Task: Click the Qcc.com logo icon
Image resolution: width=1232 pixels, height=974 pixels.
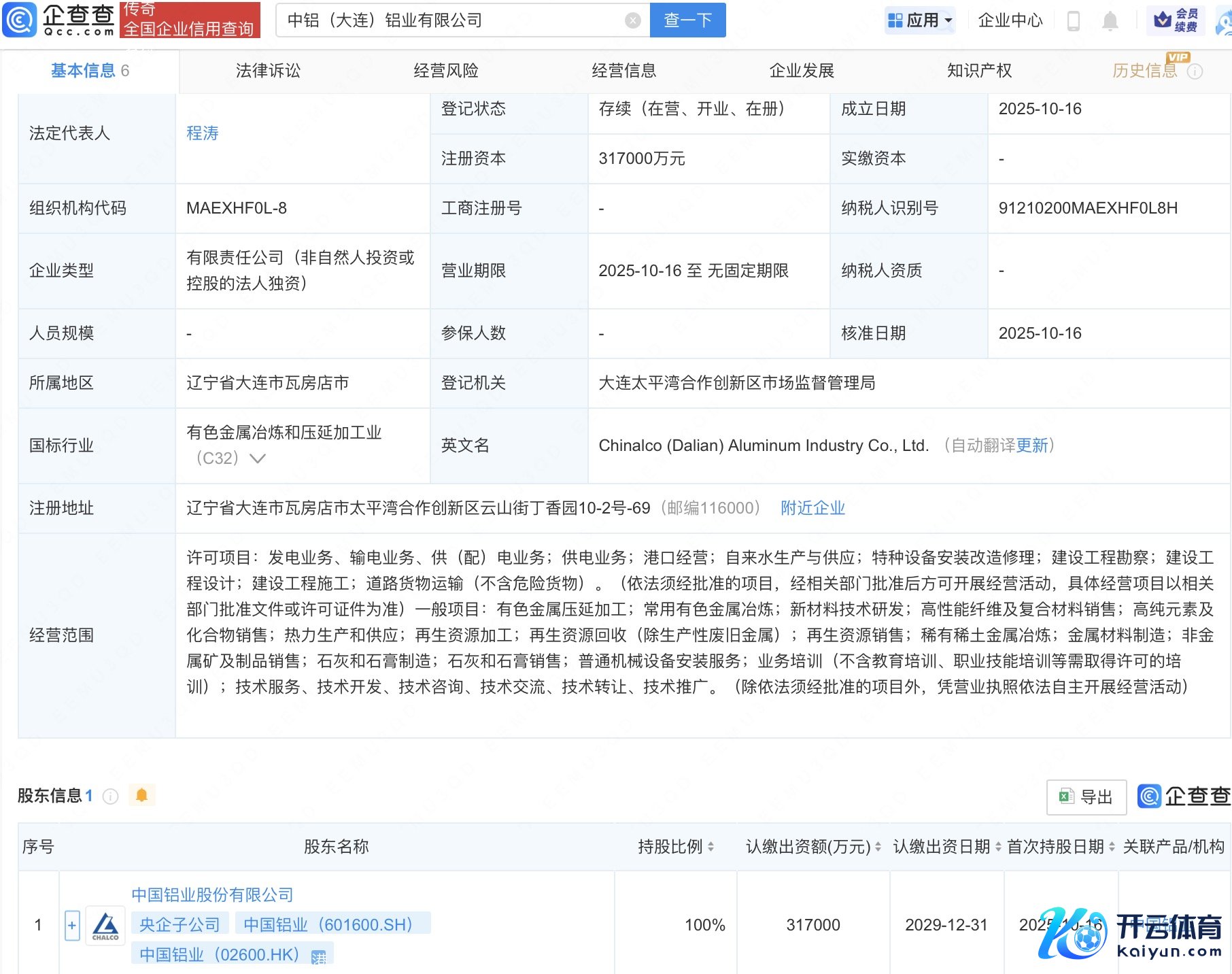Action: (20, 20)
